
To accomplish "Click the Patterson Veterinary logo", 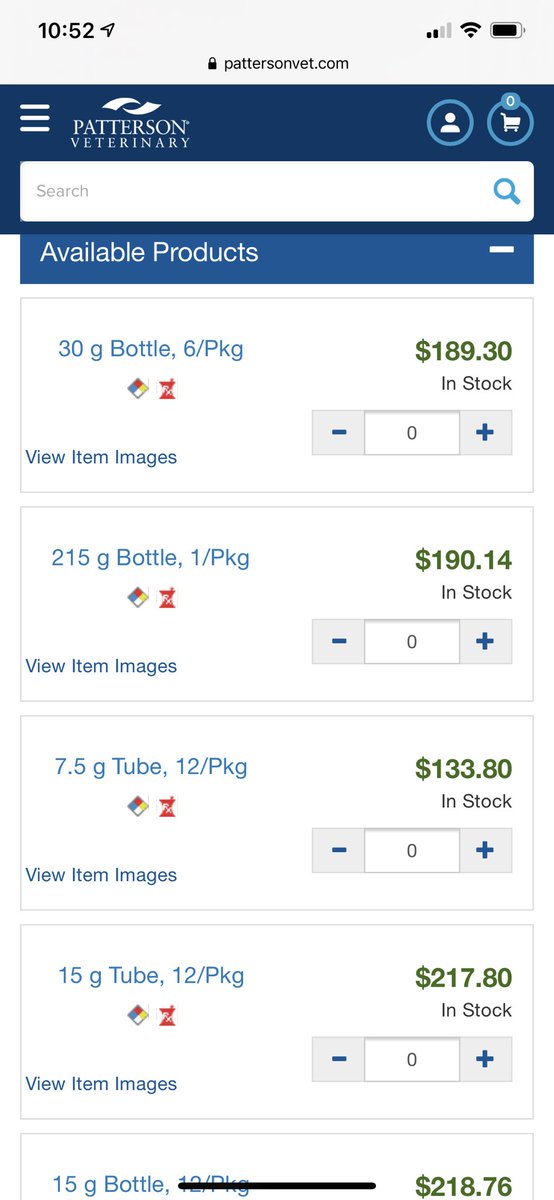I will [130, 123].
